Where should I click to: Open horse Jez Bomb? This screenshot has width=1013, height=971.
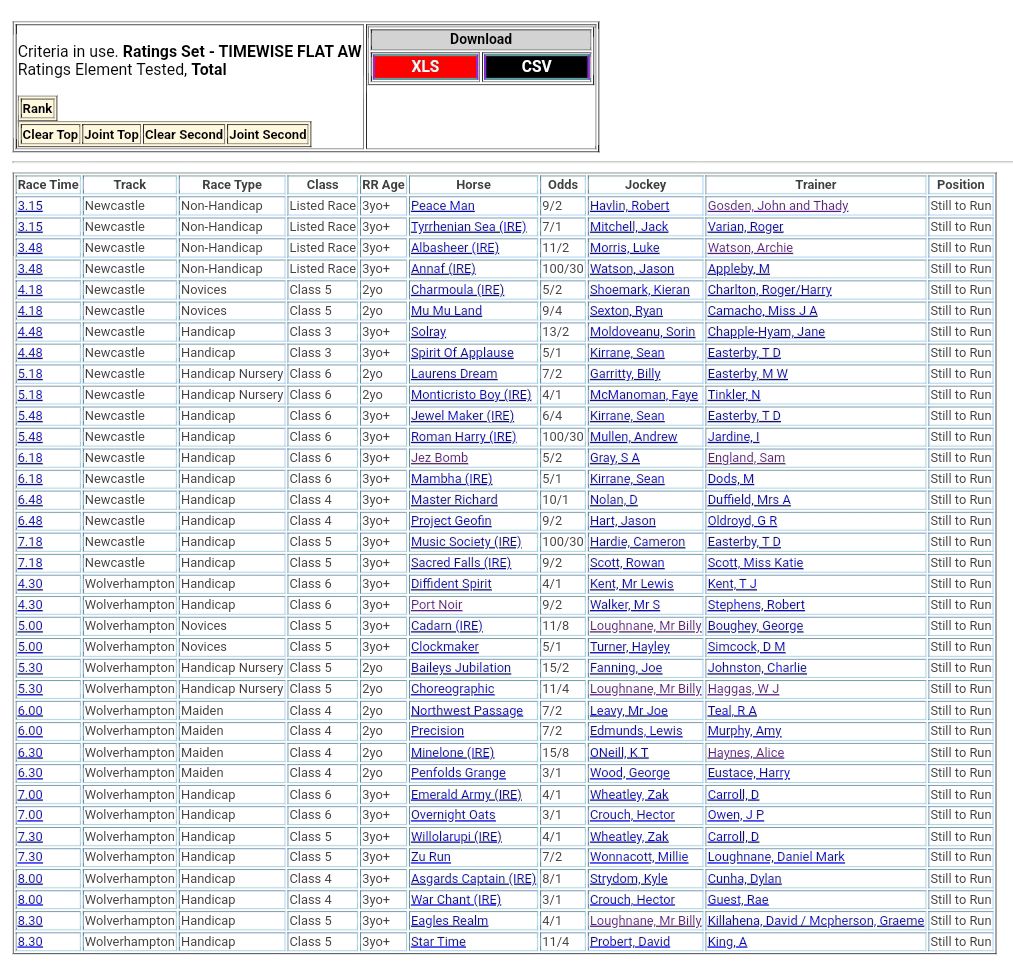tap(439, 458)
